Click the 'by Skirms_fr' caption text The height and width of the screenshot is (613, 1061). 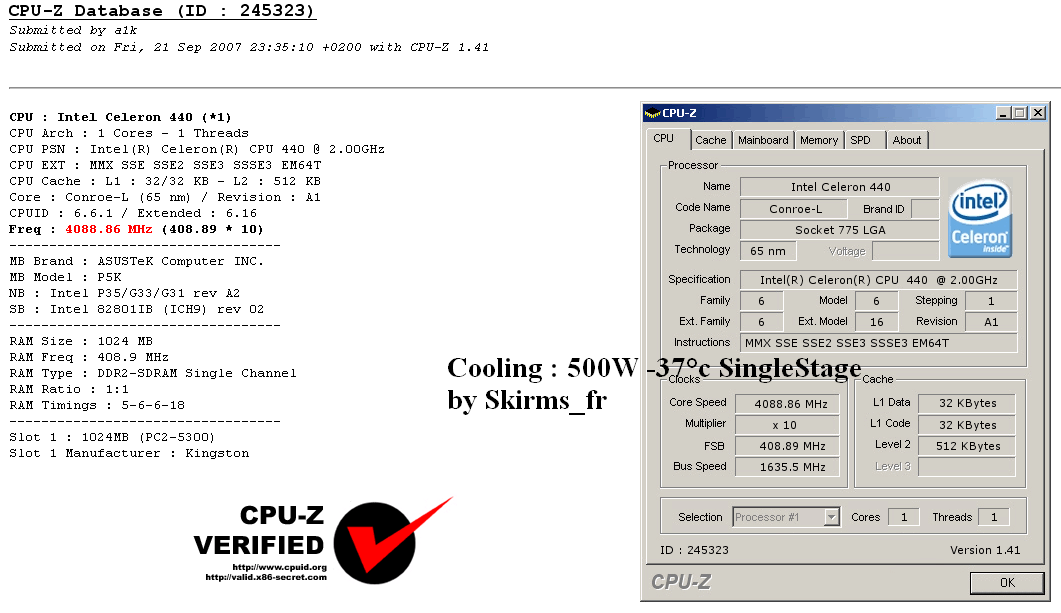[527, 401]
